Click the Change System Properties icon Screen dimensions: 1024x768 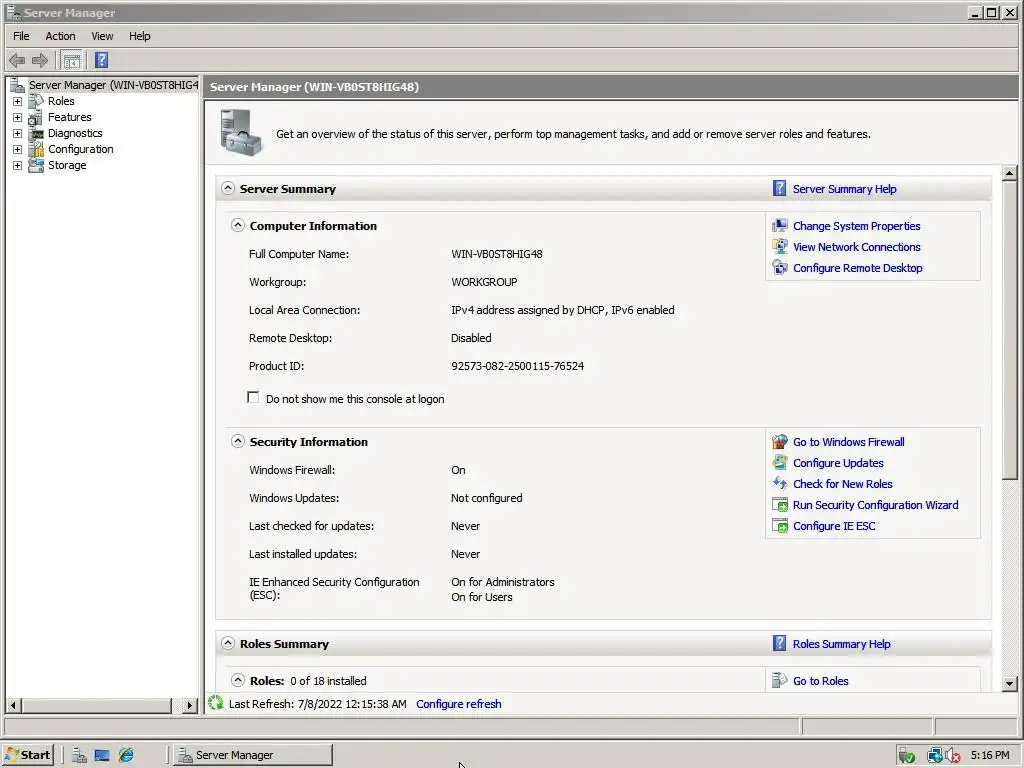tap(780, 226)
